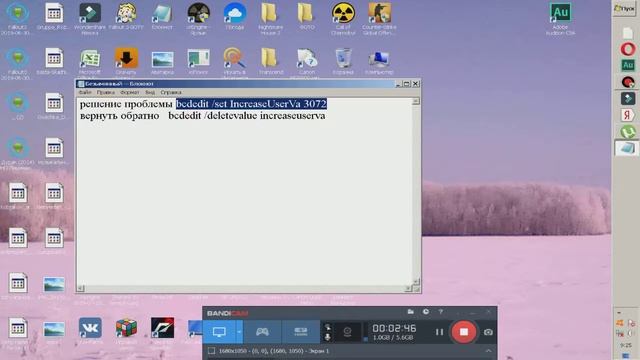This screenshot has height=360, width=640.
Task: Click Notepad vertical scrollbar down arrow
Action: 416,282
